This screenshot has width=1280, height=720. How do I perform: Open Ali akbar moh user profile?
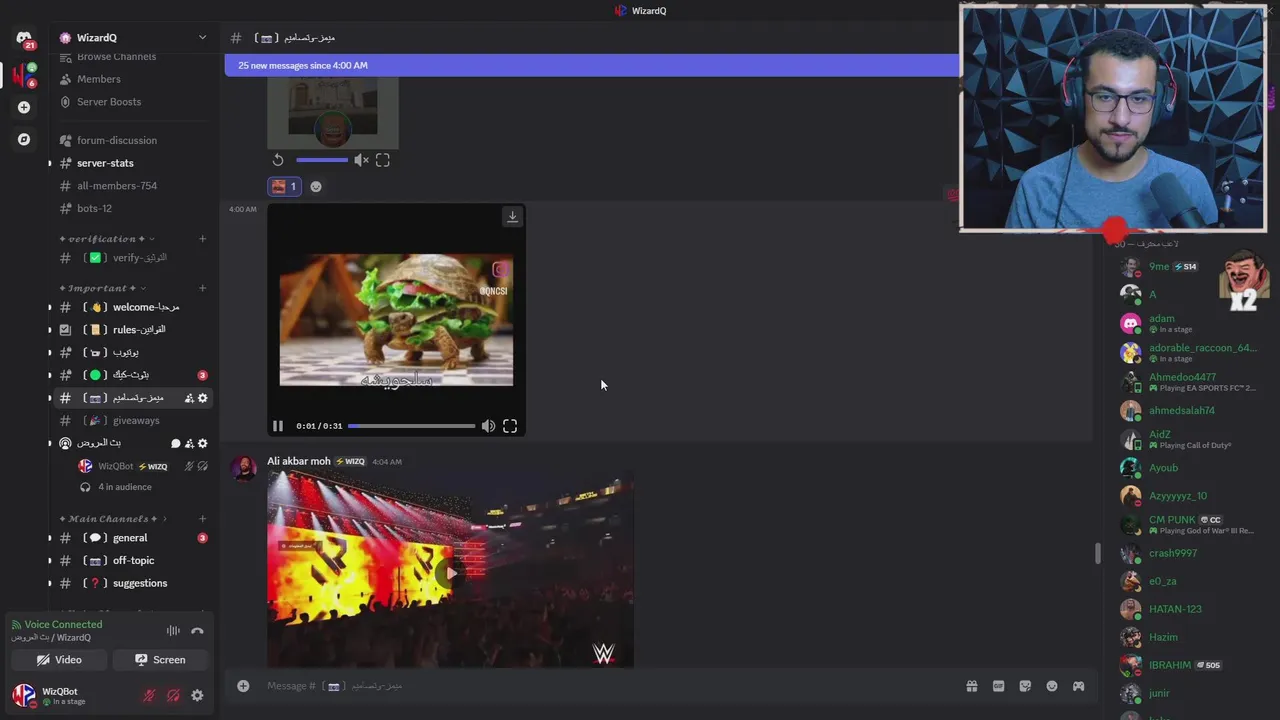[x=298, y=461]
